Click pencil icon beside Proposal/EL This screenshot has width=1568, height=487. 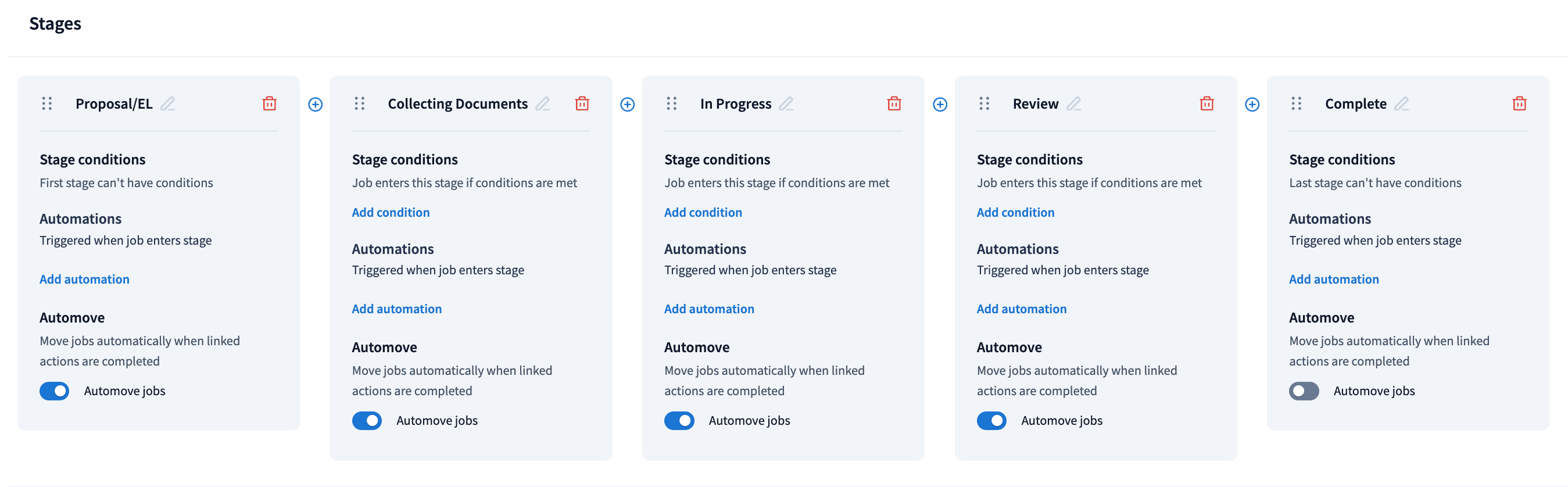(x=168, y=103)
